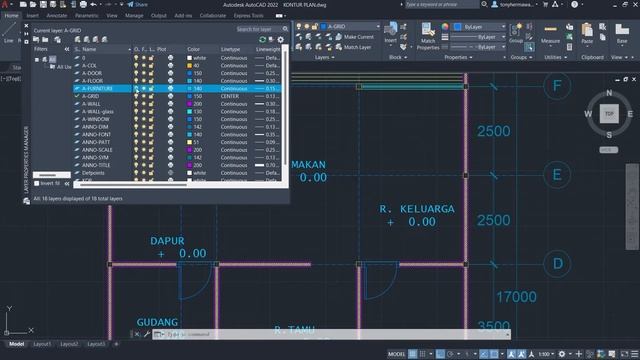
Task: Click the Share button in title bar
Action: click(138, 4)
